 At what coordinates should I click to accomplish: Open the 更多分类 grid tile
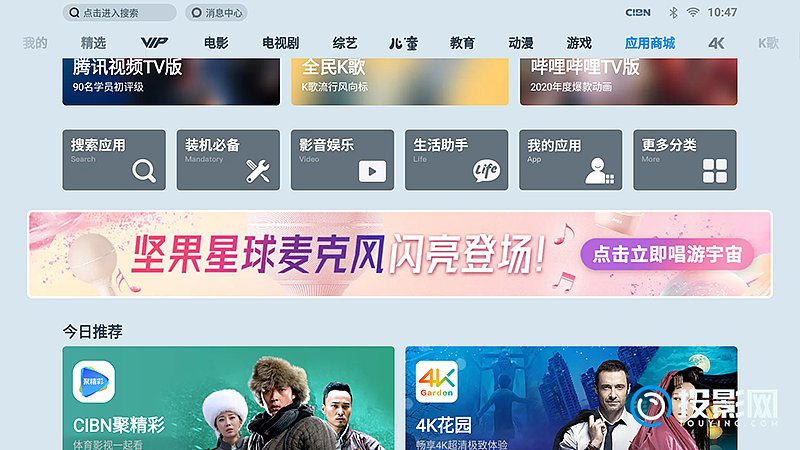click(x=685, y=160)
